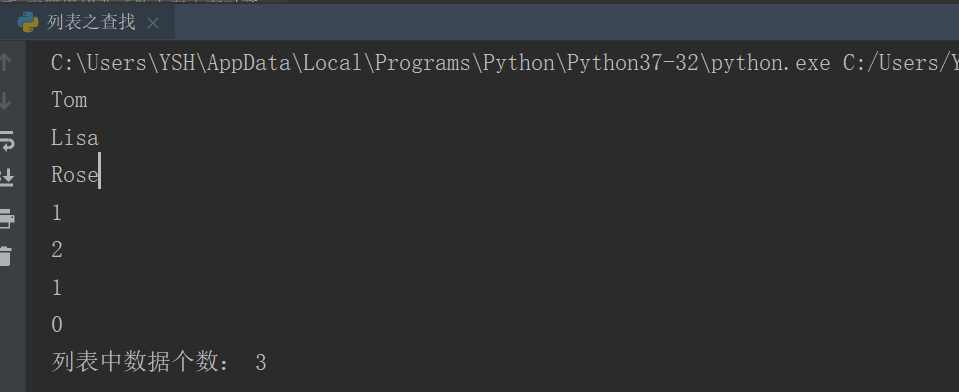Click the up arrow console navigation icon
The image size is (959, 392).
(x=5, y=62)
